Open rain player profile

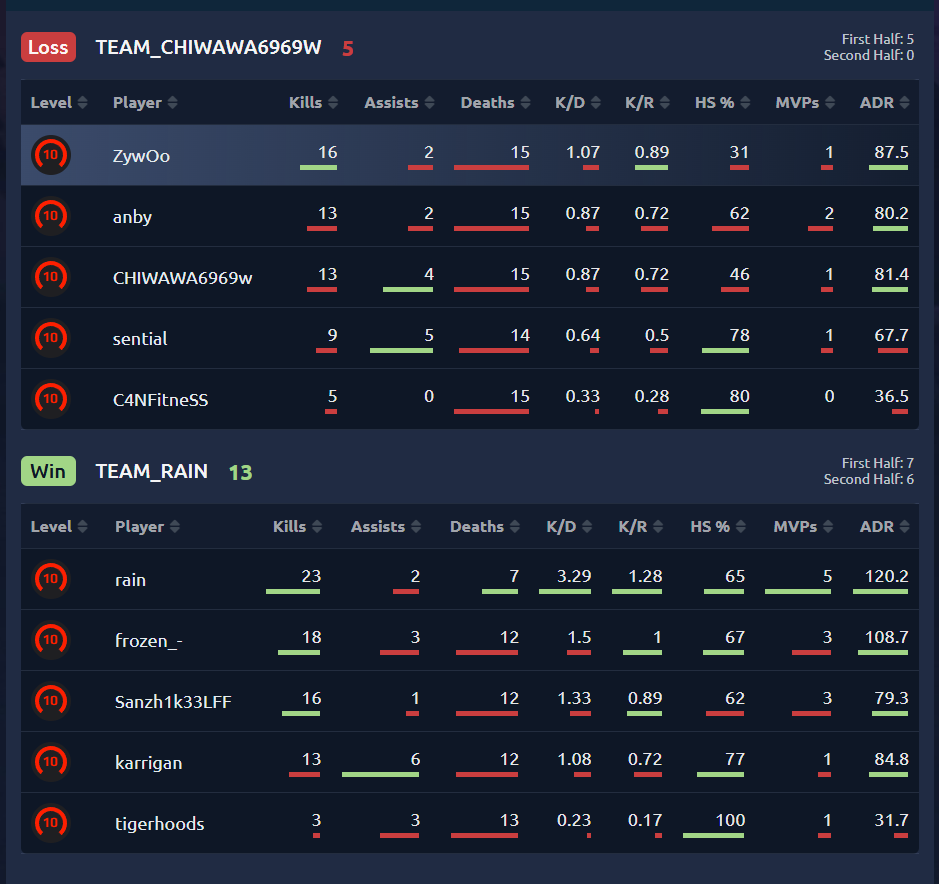click(x=131, y=580)
